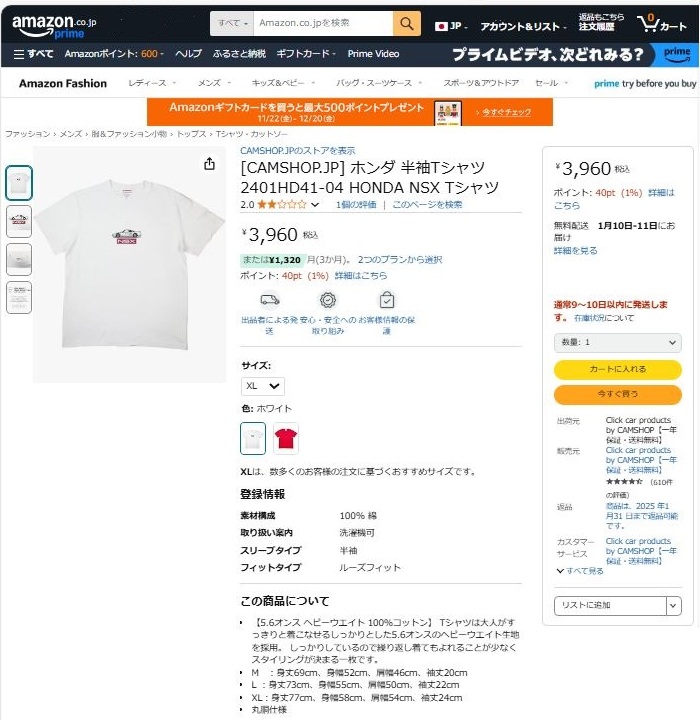The image size is (700, 720).
Task: Open the メンズ fashion menu
Action: [x=214, y=83]
